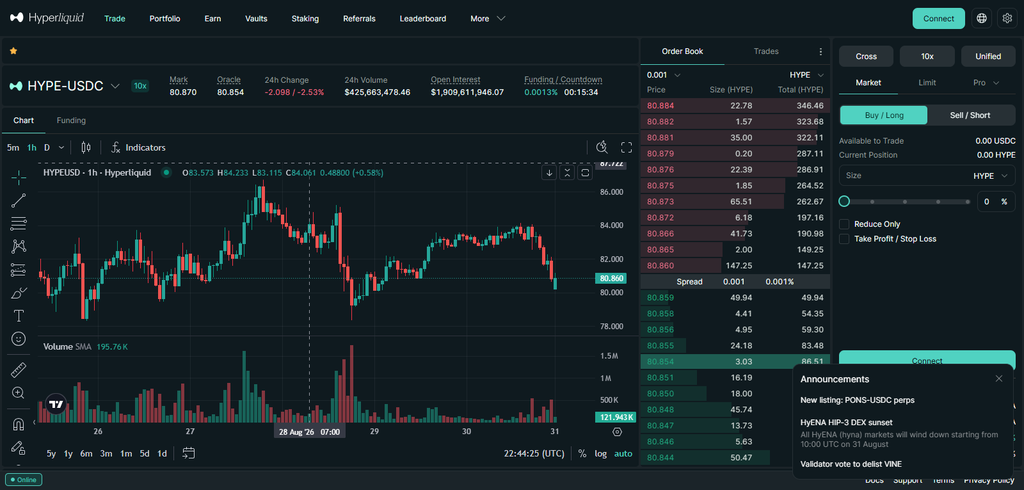
Task: Select the ruler measure tool
Action: pyautogui.click(x=19, y=370)
